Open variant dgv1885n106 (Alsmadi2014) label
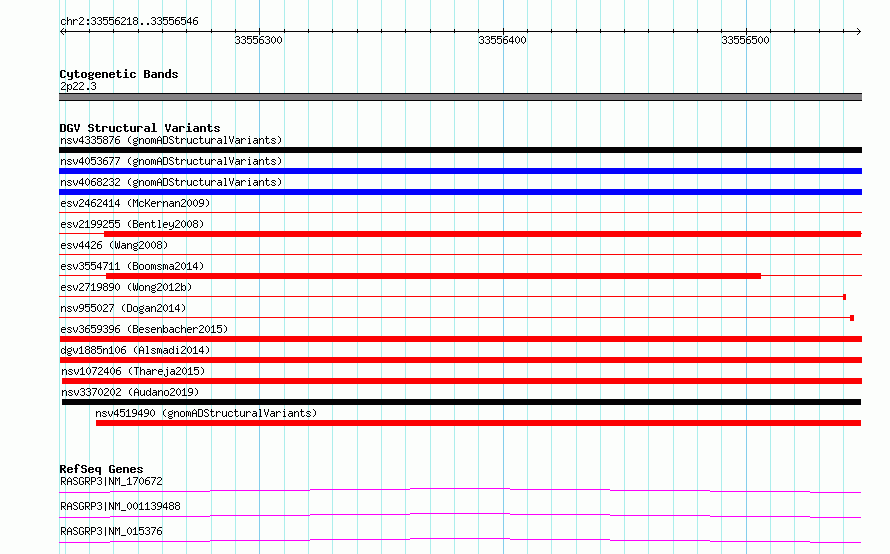The image size is (890, 554). click(x=135, y=350)
